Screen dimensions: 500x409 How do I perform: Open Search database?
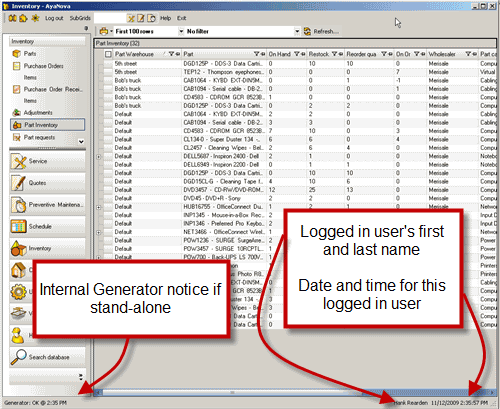(x=47, y=357)
